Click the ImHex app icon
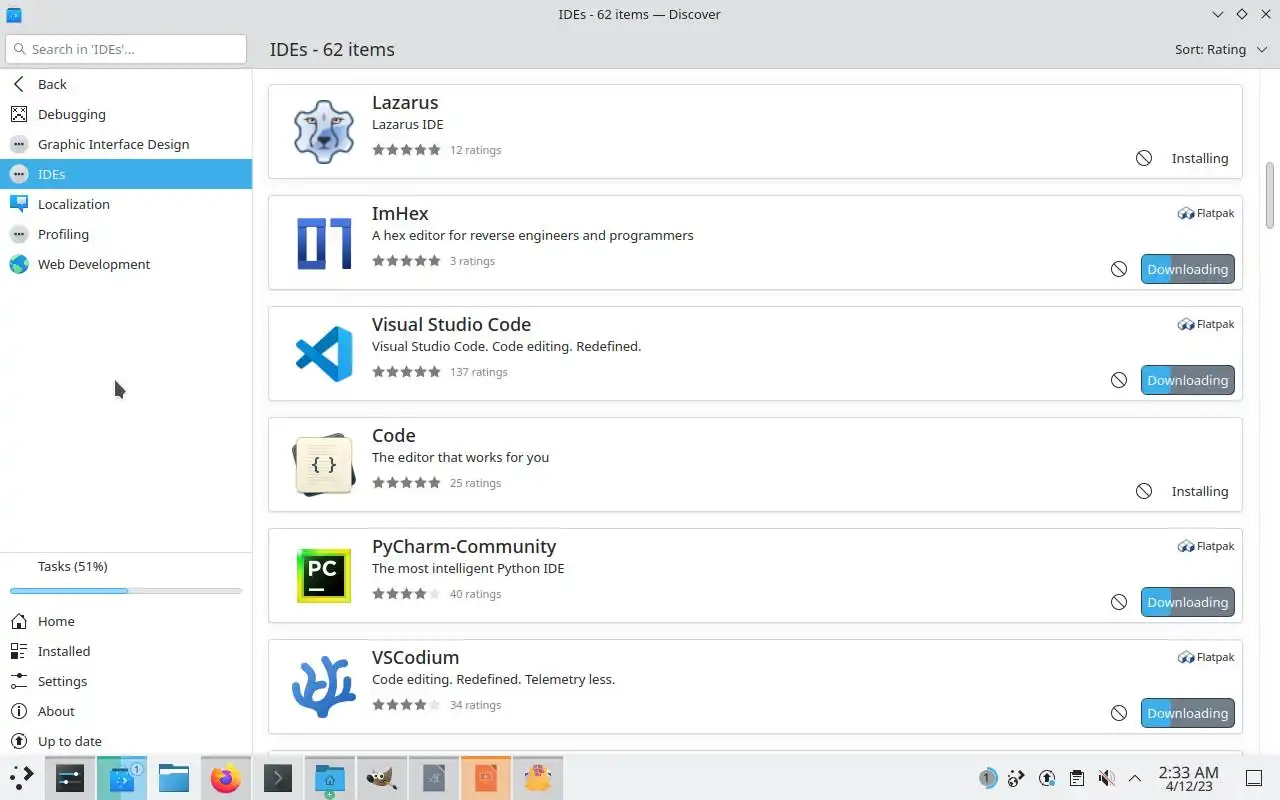Viewport: 1280px width, 800px height. [x=324, y=242]
